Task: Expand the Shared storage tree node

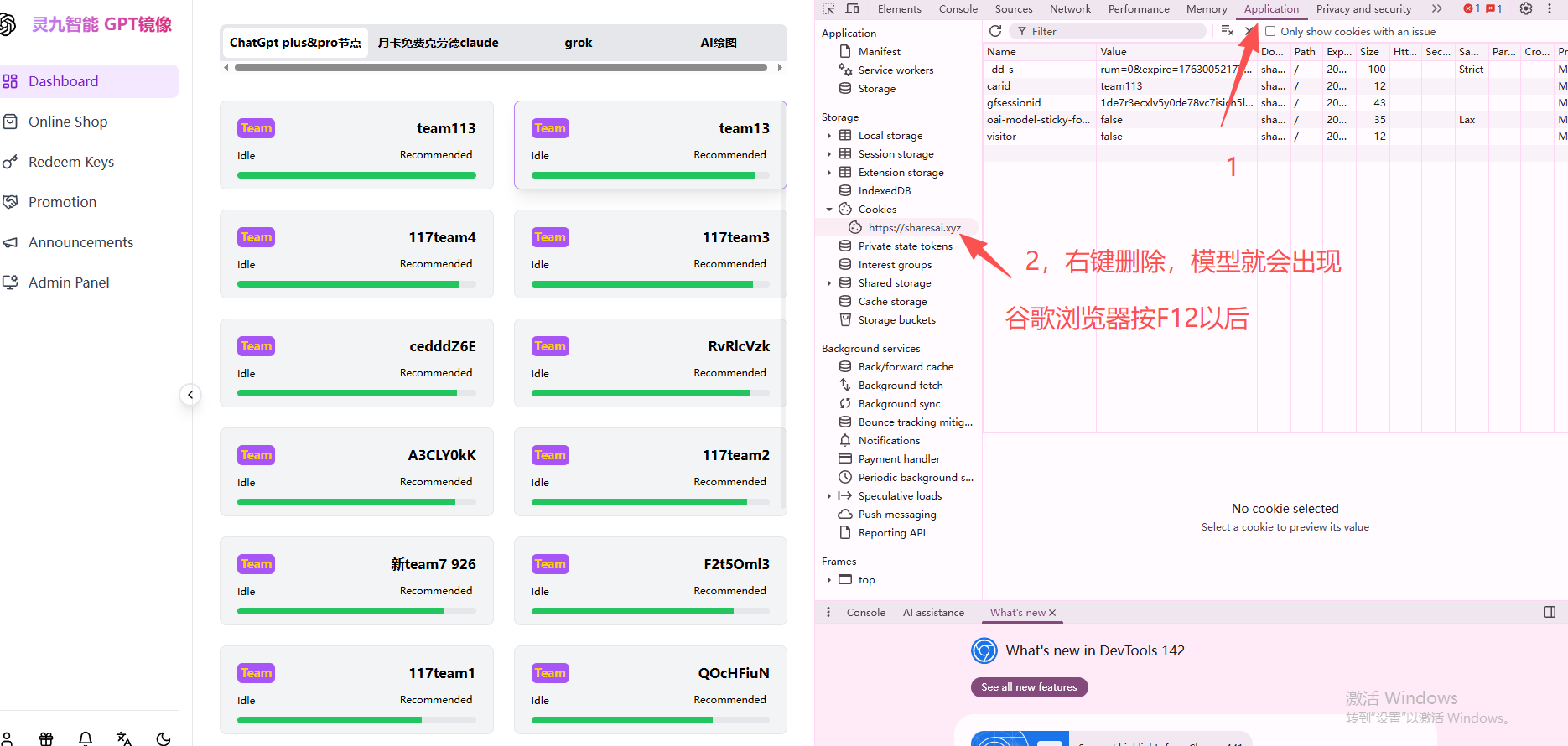Action: coord(828,282)
